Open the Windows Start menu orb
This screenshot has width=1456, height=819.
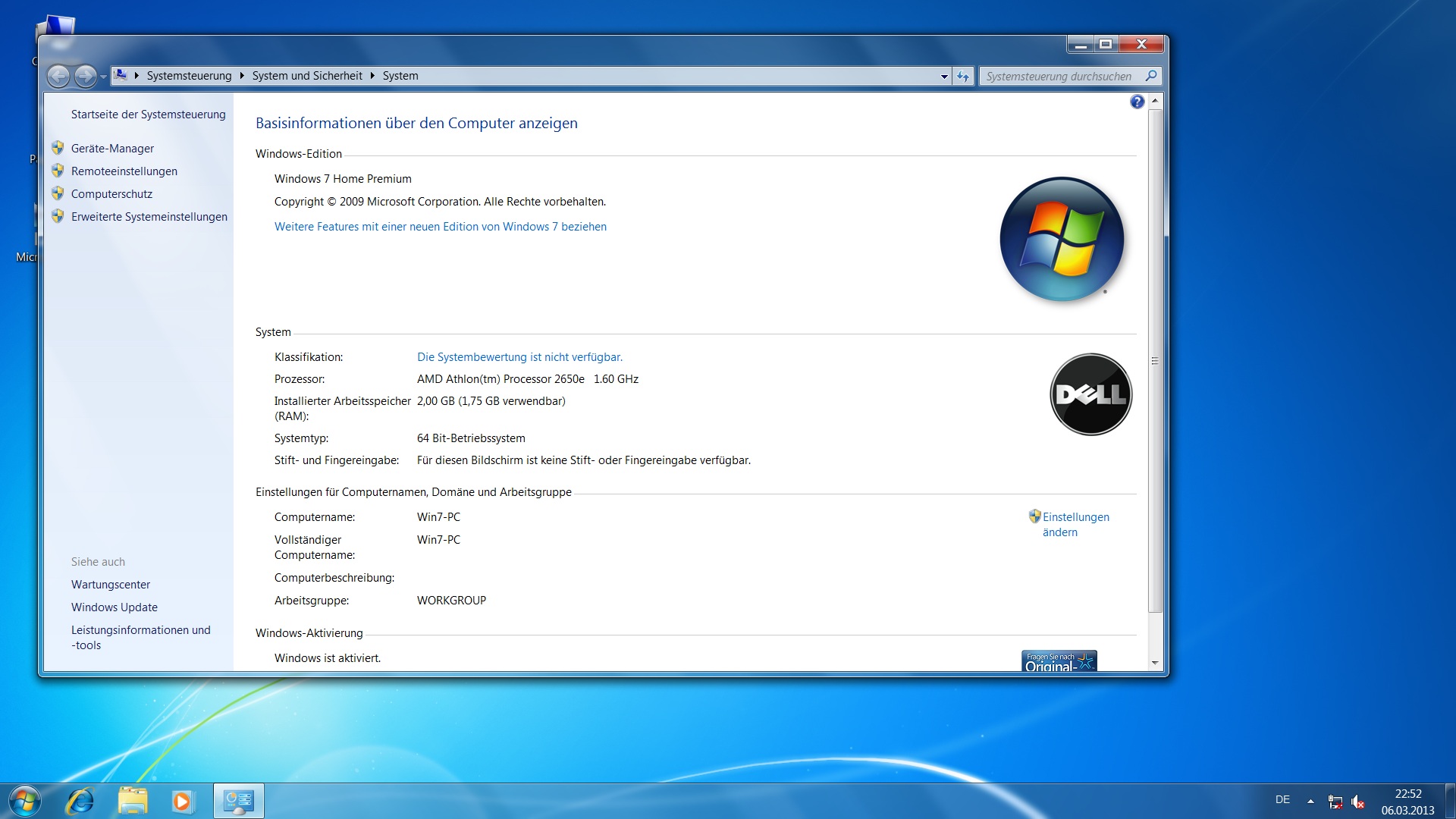click(24, 801)
